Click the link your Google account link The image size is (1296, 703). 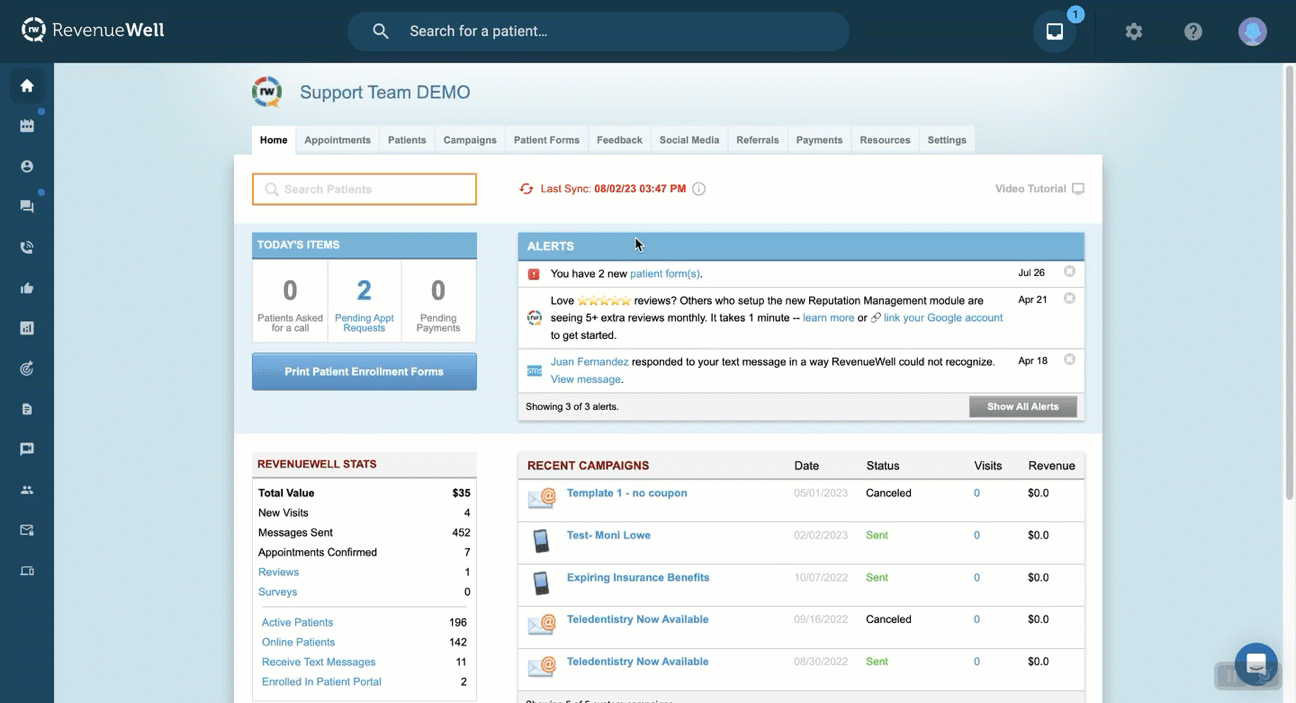(943, 318)
